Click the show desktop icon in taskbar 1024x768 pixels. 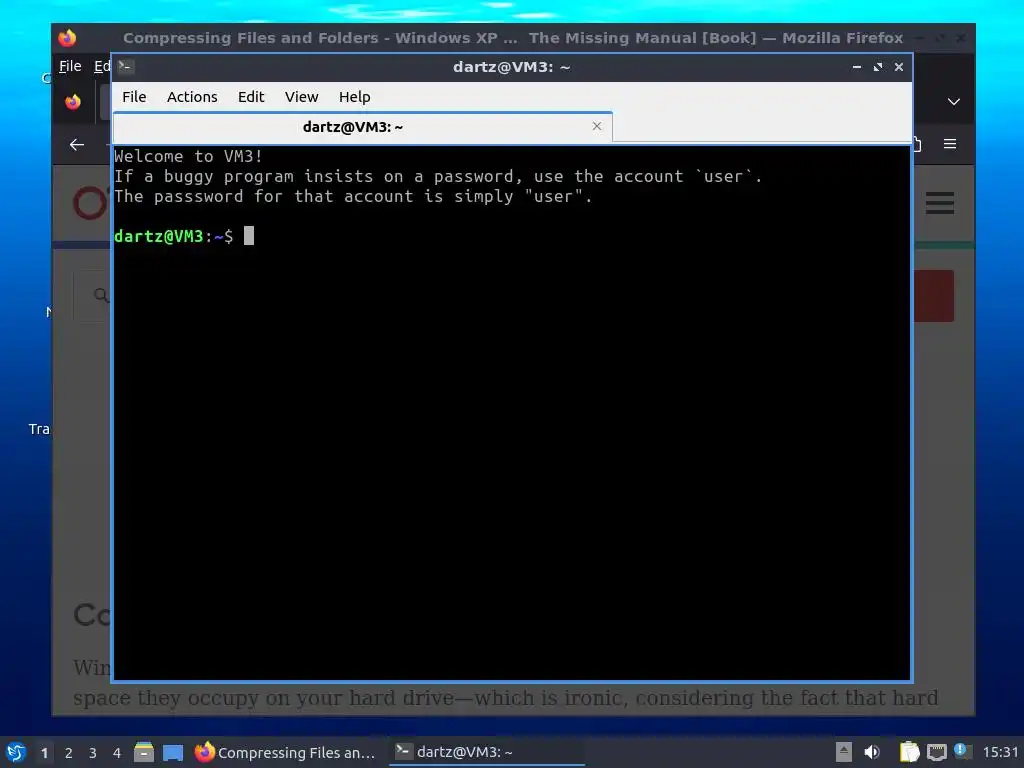173,753
